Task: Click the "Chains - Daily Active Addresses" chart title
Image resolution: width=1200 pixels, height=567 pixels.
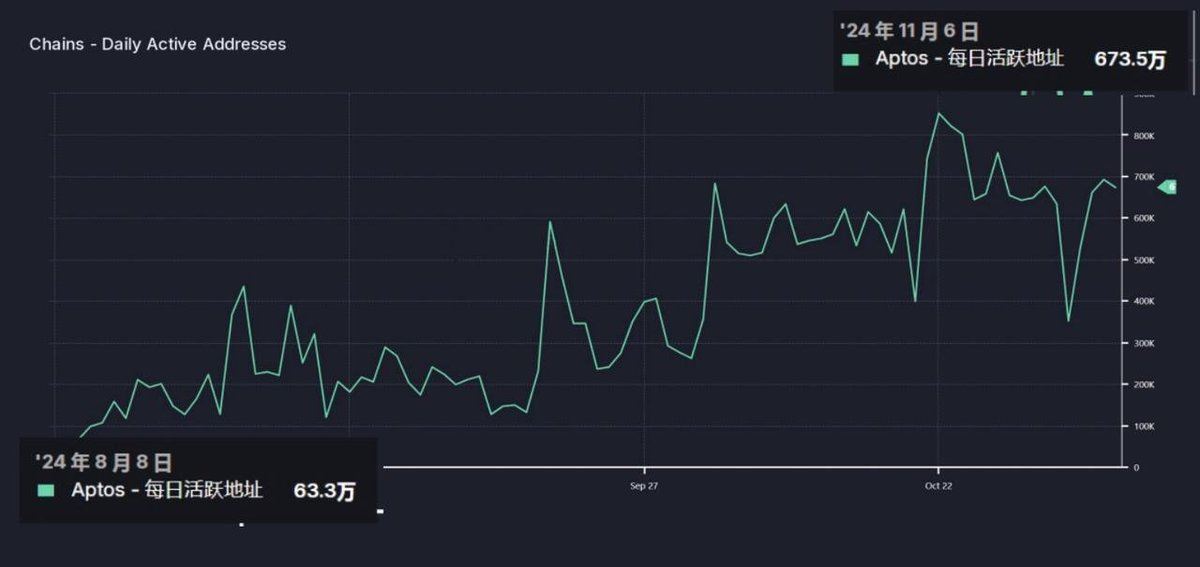Action: [x=157, y=44]
